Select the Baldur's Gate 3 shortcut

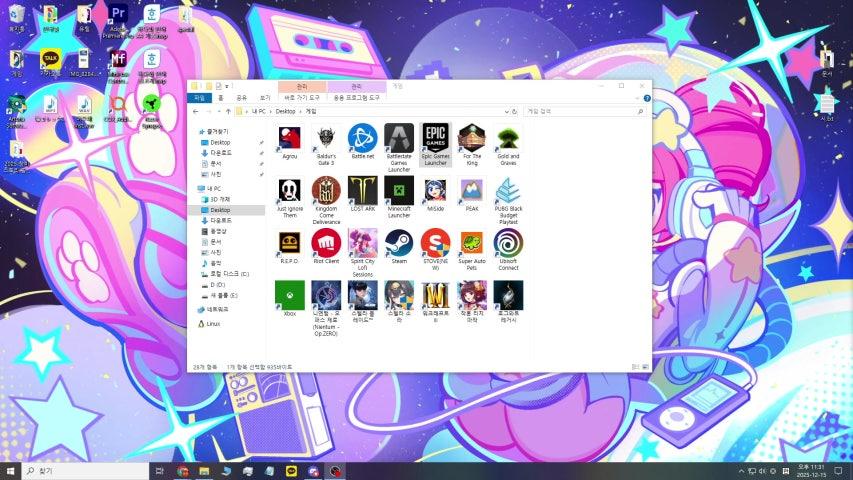[x=325, y=138]
